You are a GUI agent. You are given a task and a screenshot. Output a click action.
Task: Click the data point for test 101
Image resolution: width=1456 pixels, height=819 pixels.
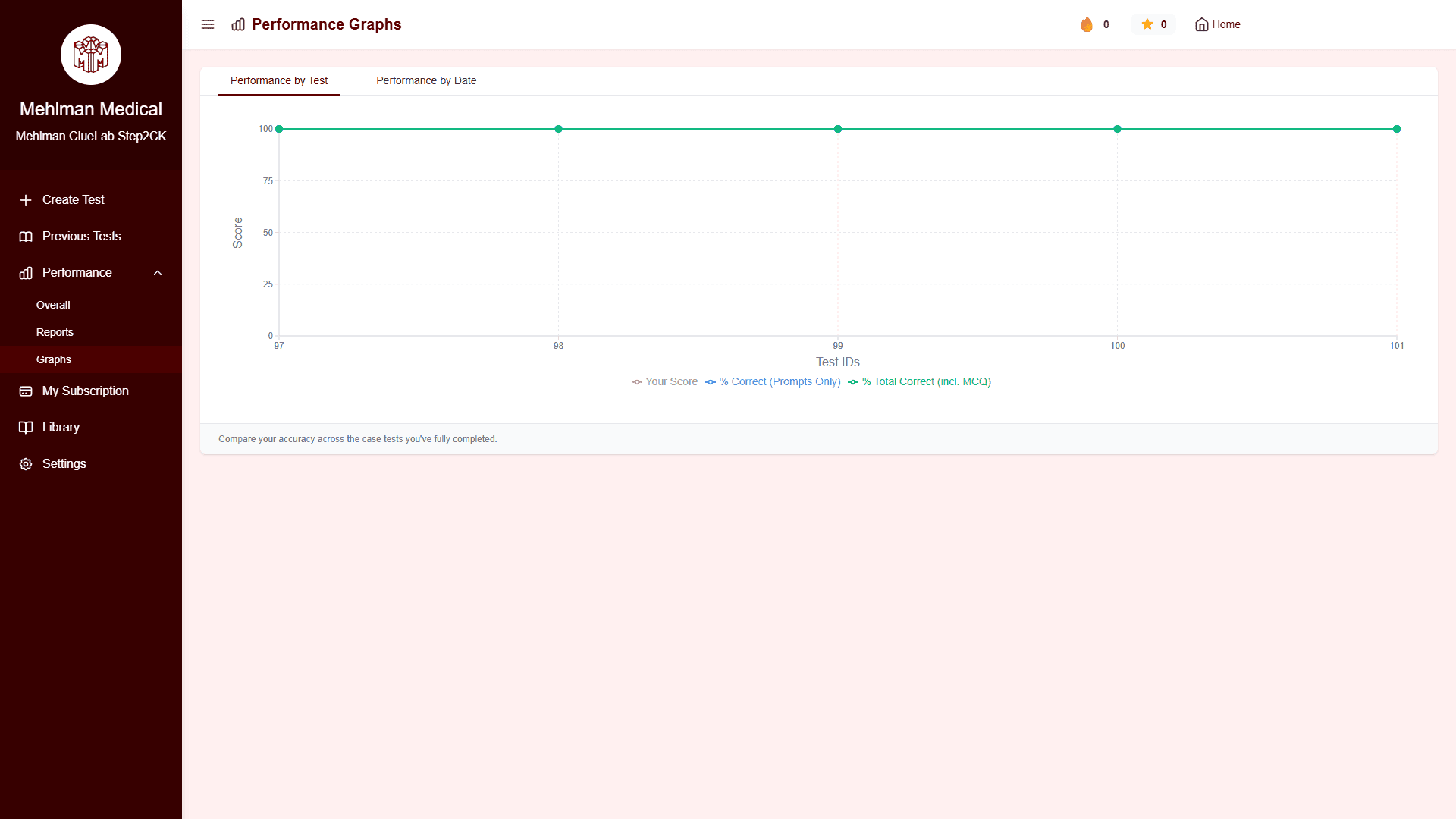1397,129
